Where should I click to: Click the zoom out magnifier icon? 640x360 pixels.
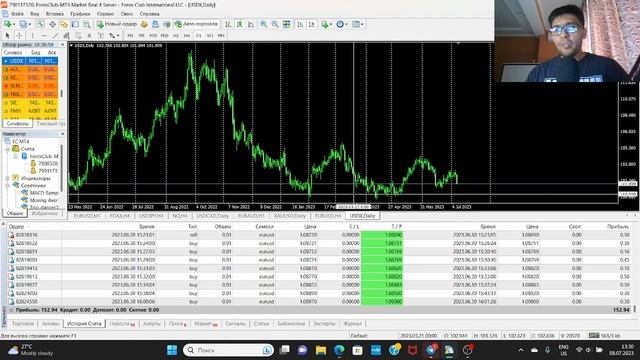(275, 24)
